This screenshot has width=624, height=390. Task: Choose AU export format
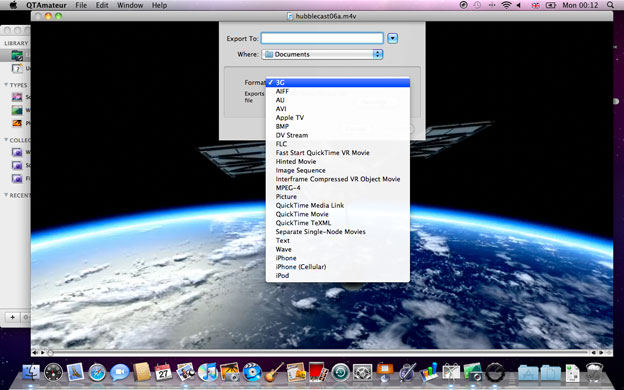click(338, 100)
